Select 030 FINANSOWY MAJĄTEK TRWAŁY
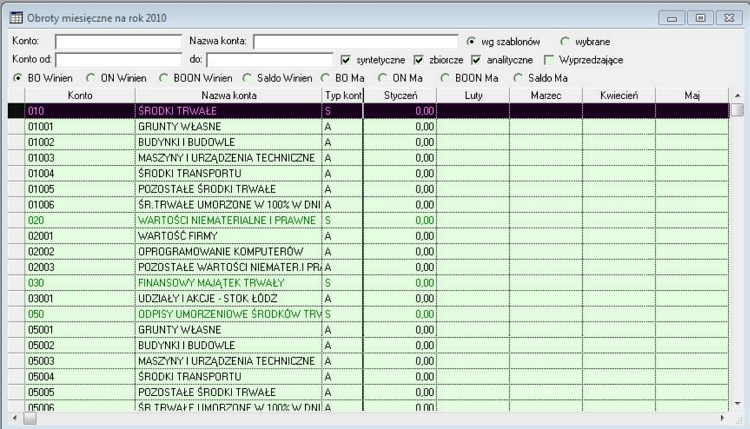The width and height of the screenshot is (750, 429). 368,283
